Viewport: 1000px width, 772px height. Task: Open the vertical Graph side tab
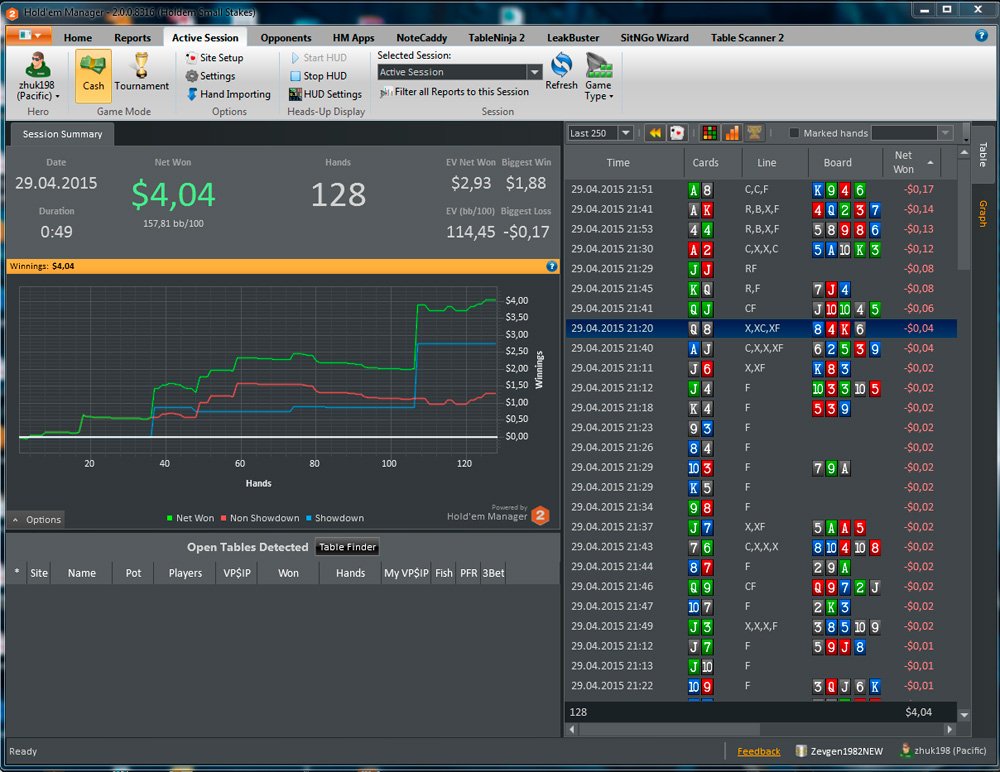(x=983, y=214)
